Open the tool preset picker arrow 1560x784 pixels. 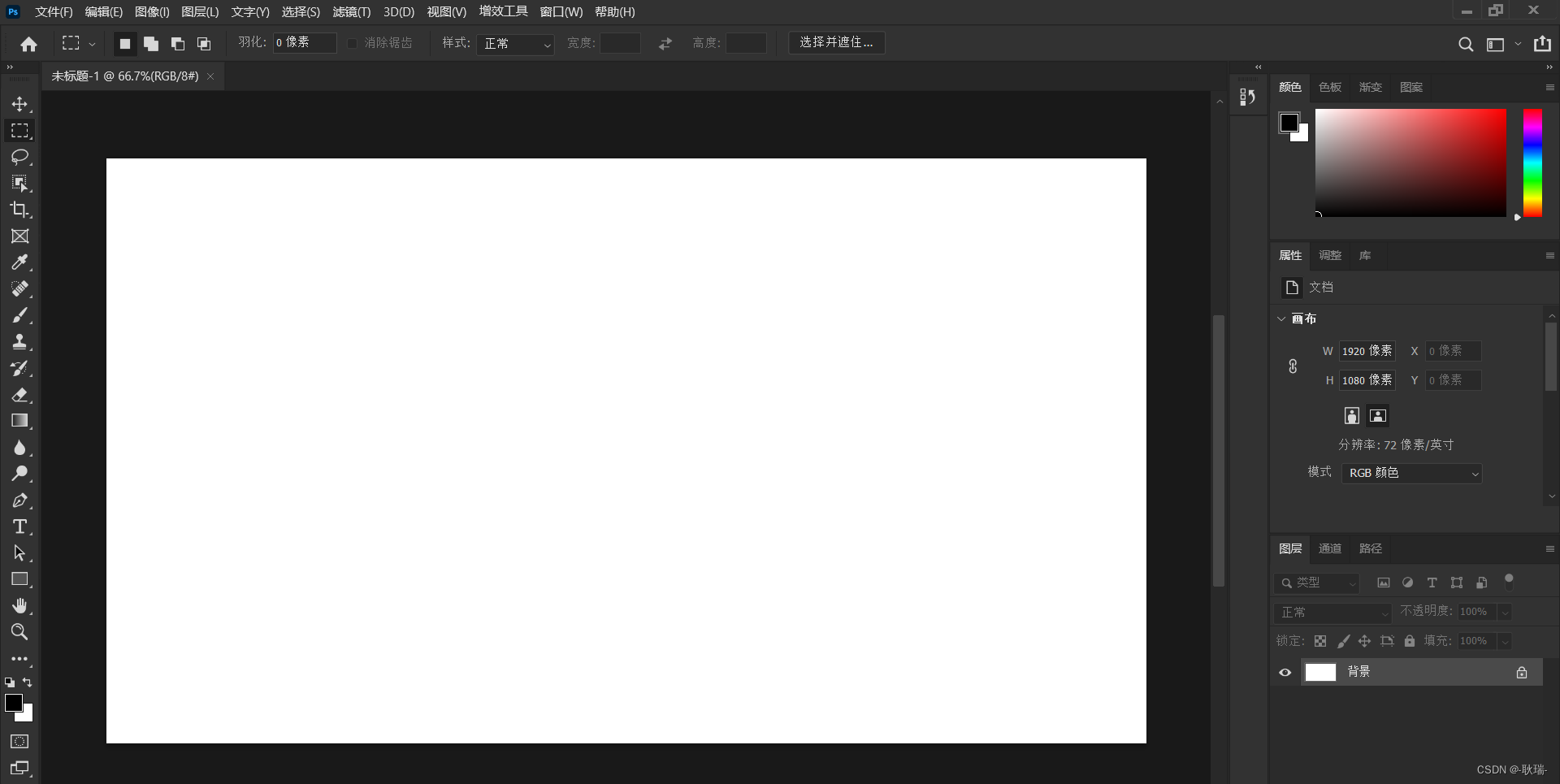click(92, 45)
